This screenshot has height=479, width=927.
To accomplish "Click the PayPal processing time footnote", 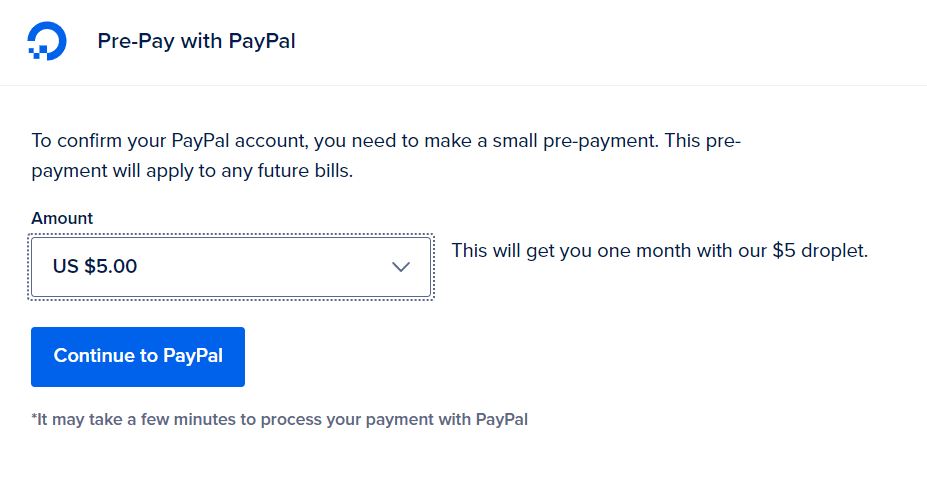I will (x=280, y=420).
